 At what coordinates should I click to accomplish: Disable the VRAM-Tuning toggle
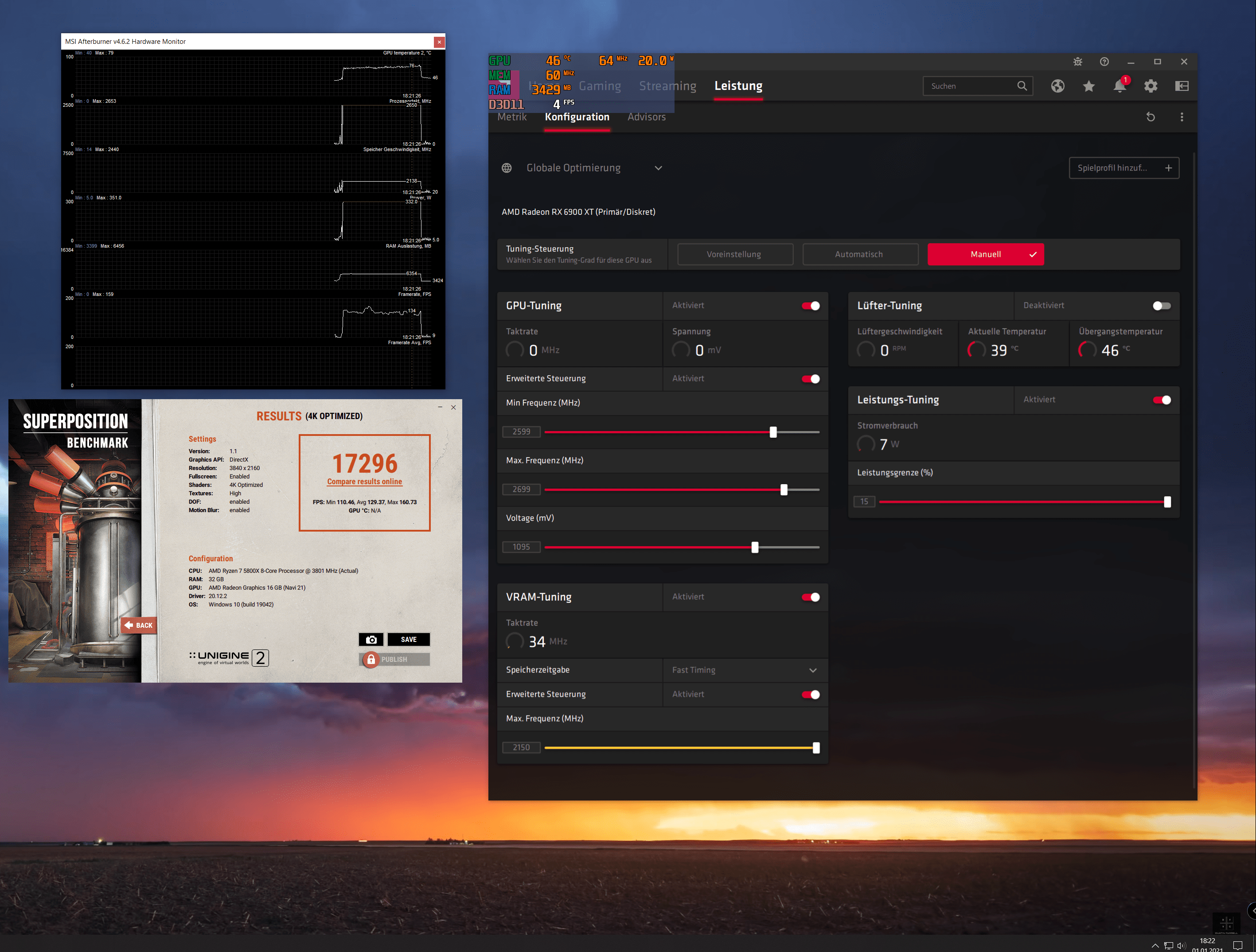[x=810, y=597]
